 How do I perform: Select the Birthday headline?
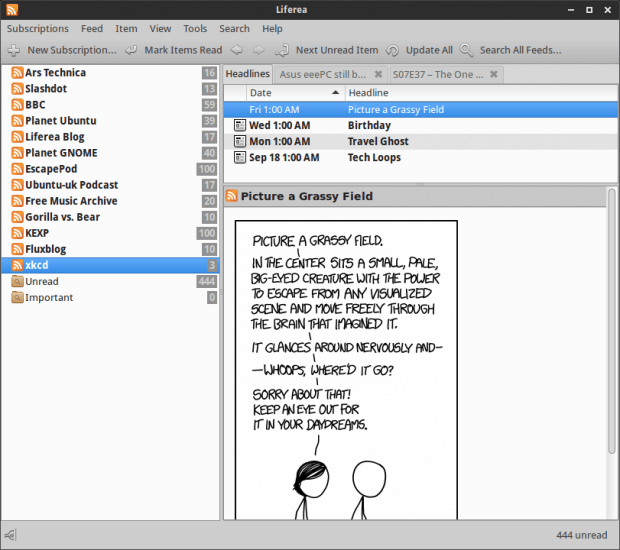pyautogui.click(x=369, y=125)
